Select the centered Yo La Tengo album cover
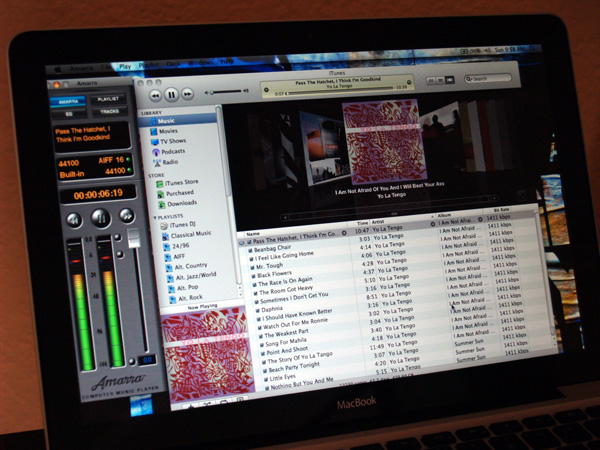 [x=385, y=142]
